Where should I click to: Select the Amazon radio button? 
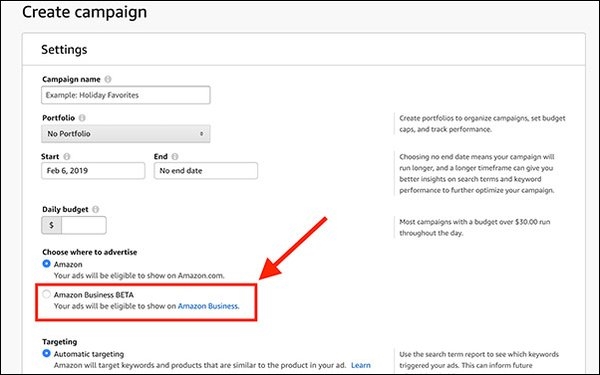point(46,264)
